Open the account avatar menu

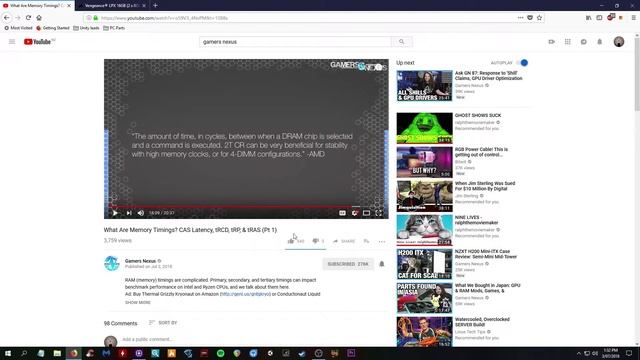tap(619, 42)
